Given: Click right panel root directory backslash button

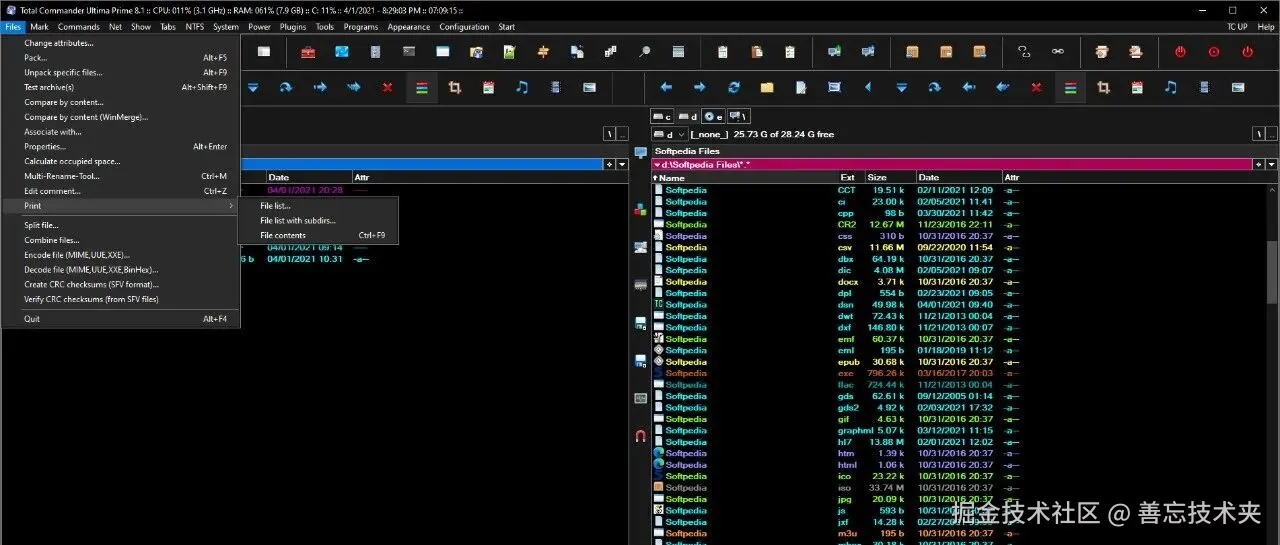Looking at the screenshot, I should pos(1256,134).
